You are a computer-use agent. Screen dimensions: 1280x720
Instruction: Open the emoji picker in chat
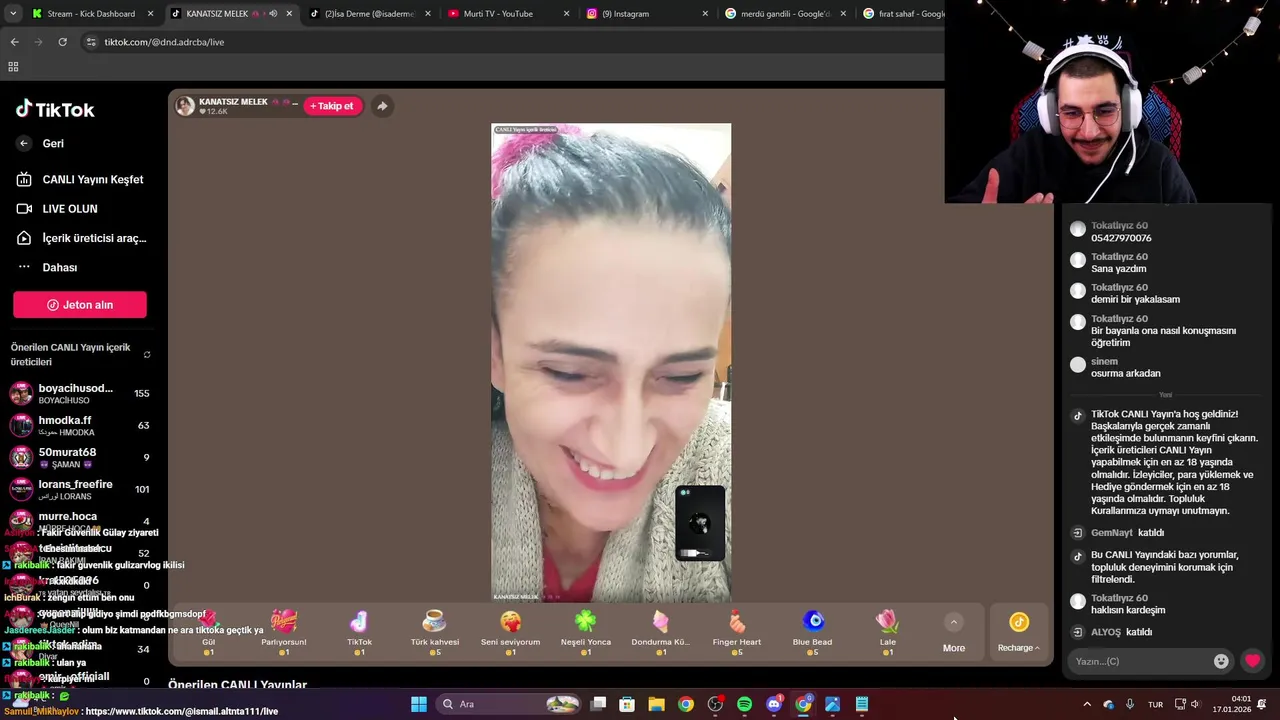pos(1221,661)
